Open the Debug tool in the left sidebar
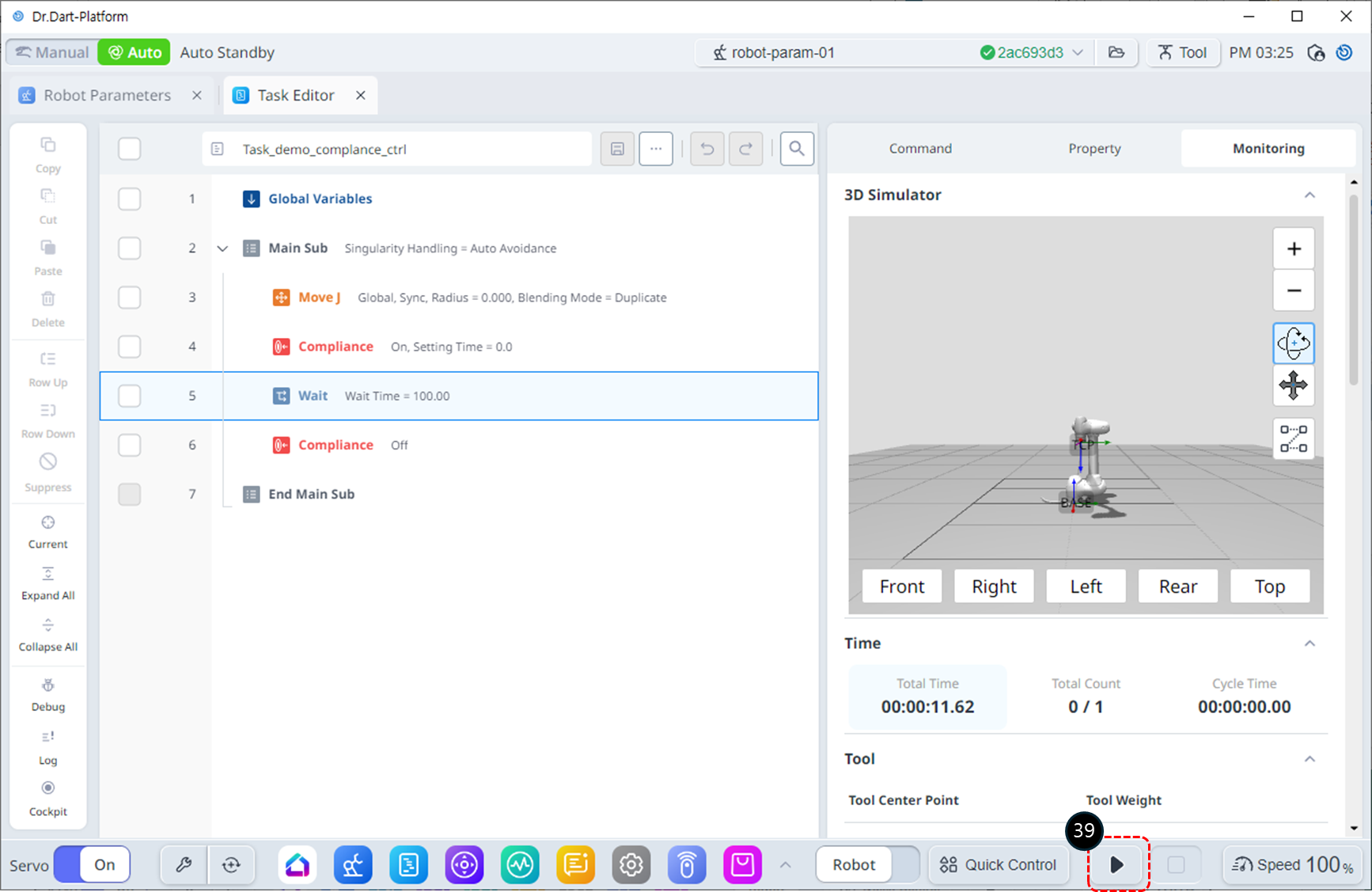Screen dimensions: 1372x892 (x=48, y=694)
